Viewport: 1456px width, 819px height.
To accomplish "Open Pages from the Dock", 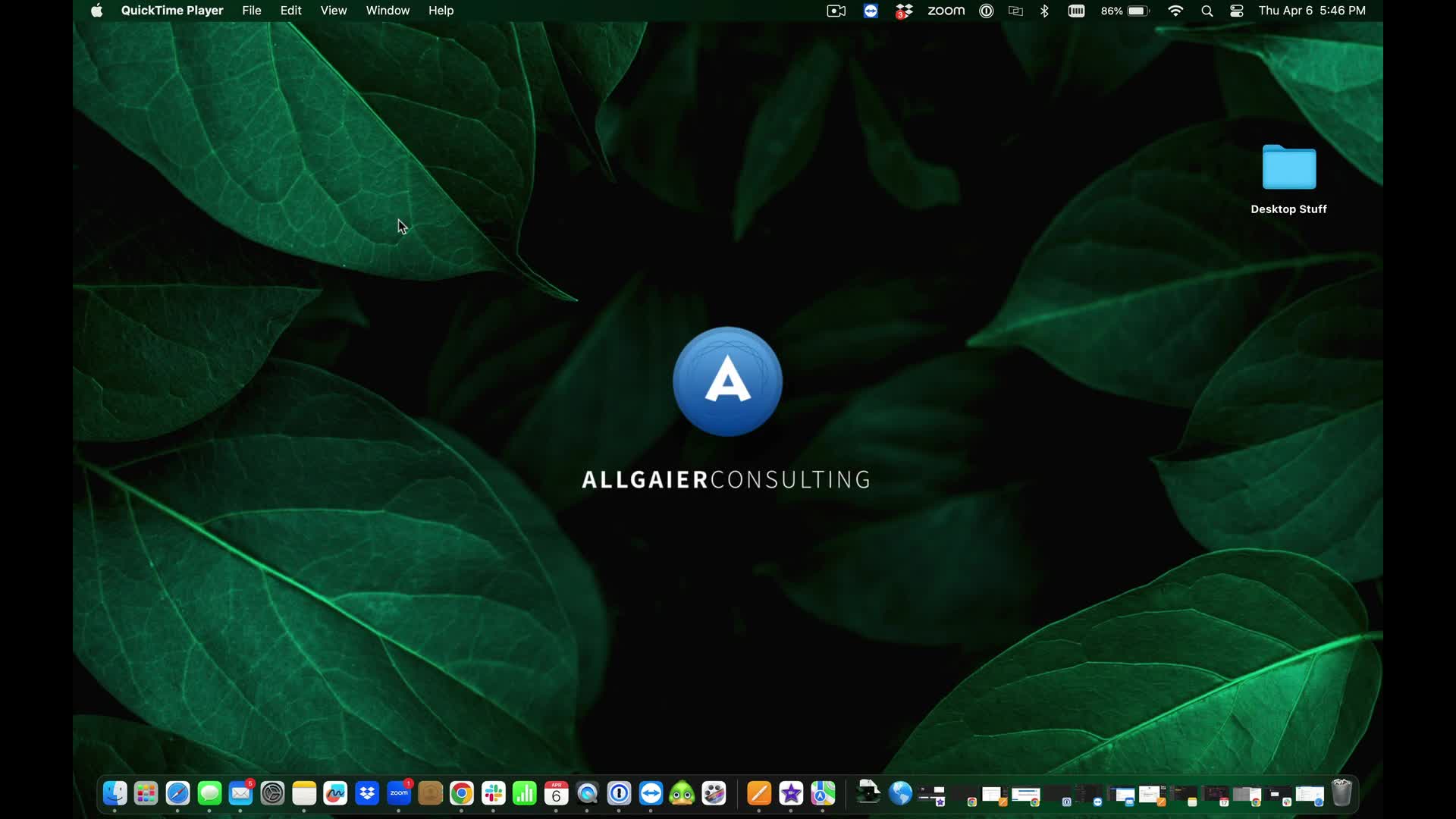I will 759,793.
